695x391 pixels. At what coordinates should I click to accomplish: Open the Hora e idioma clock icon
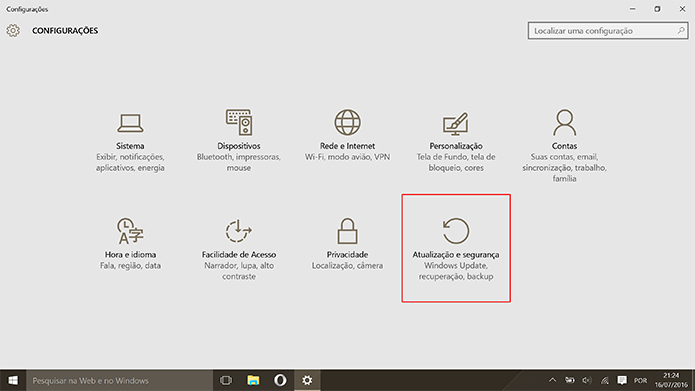(130, 231)
